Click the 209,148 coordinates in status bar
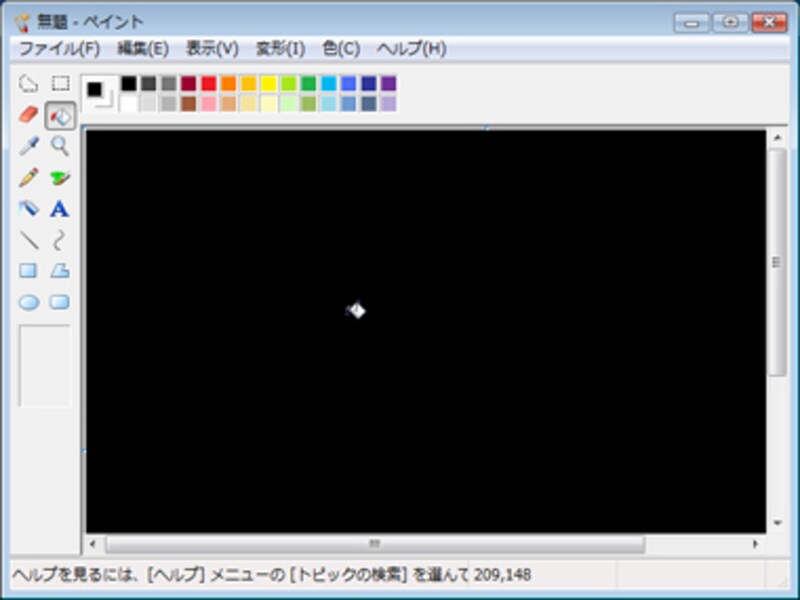Viewport: 800px width, 600px height. (503, 575)
